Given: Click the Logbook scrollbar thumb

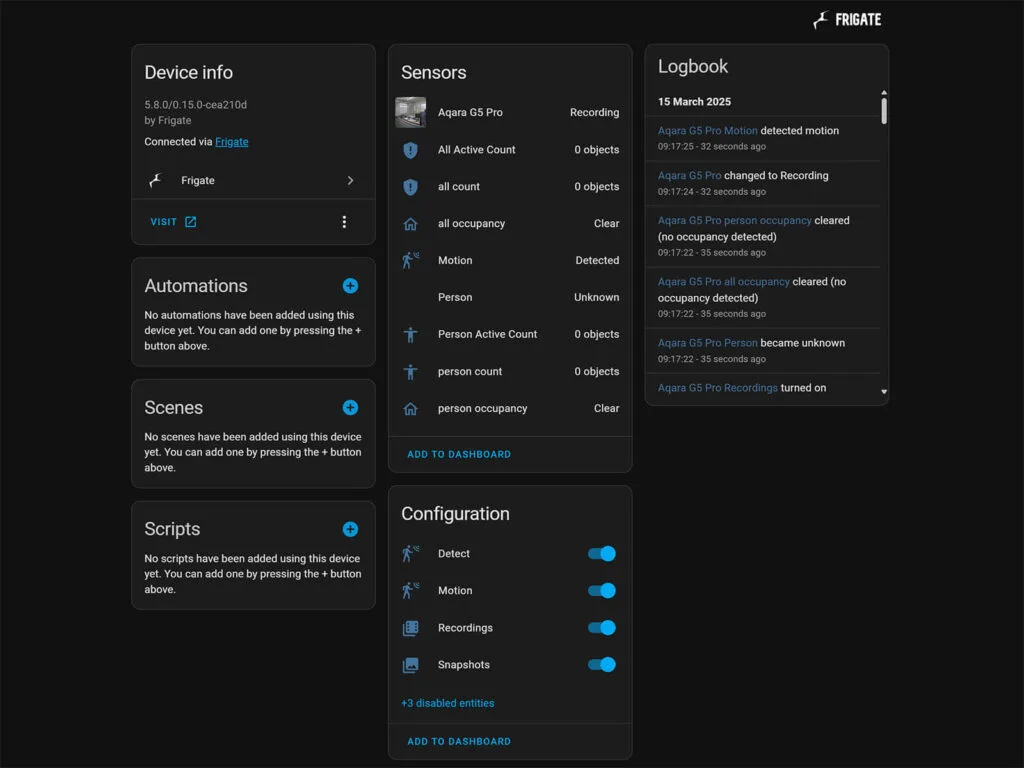Looking at the screenshot, I should pyautogui.click(x=884, y=110).
